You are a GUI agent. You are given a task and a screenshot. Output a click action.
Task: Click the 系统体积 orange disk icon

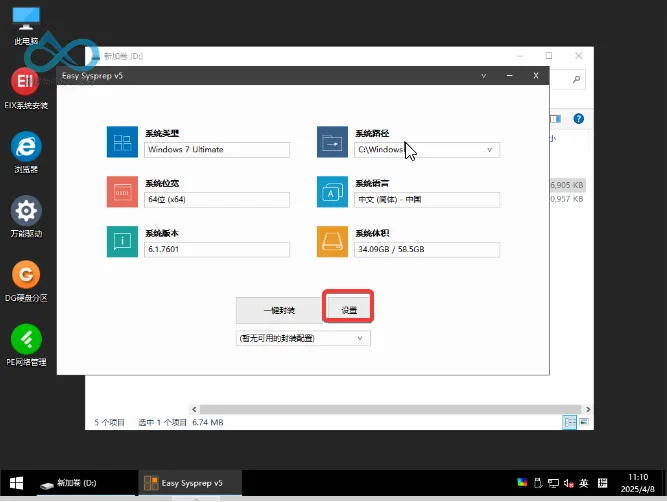pos(332,242)
